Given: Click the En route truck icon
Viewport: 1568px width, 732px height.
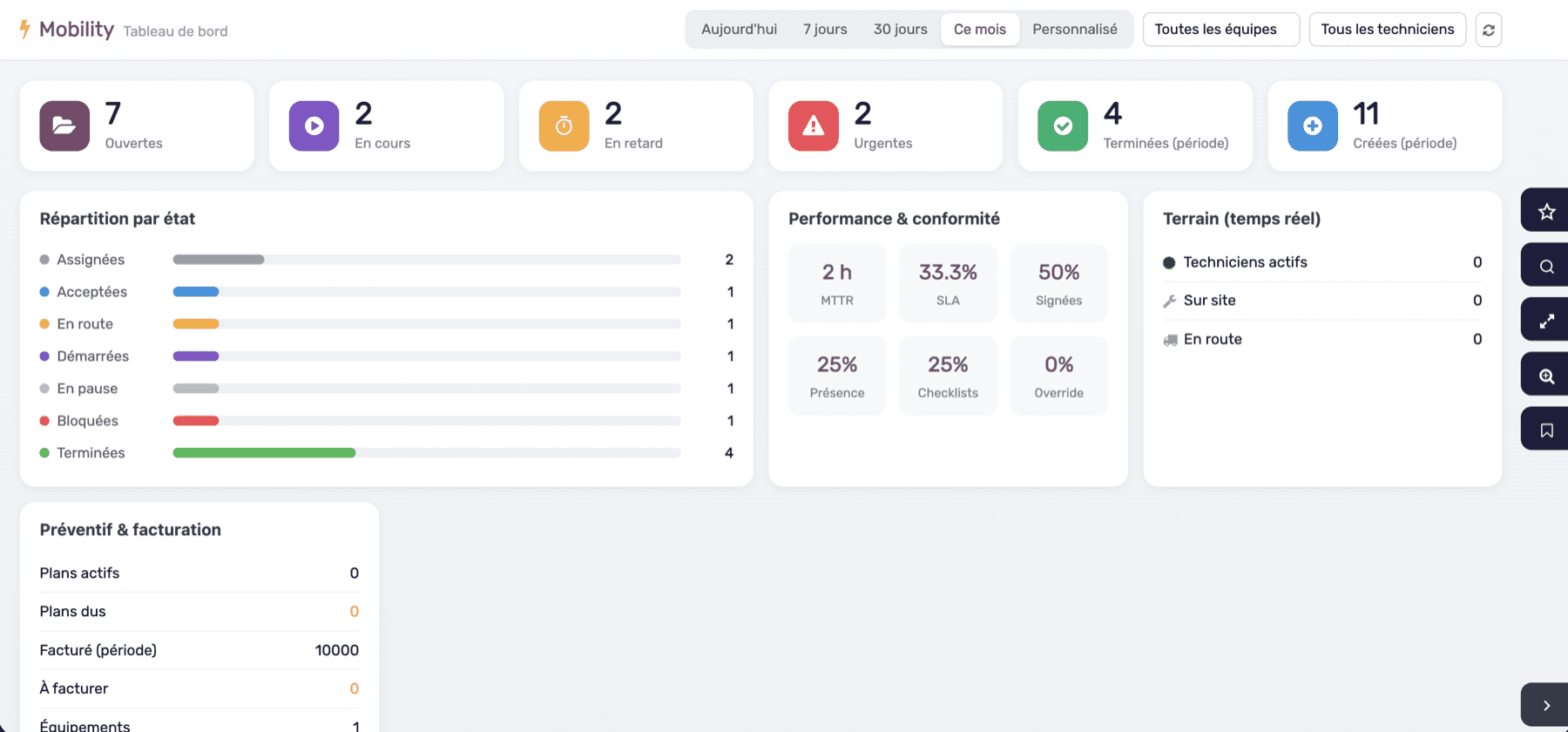Looking at the screenshot, I should click(x=1170, y=340).
